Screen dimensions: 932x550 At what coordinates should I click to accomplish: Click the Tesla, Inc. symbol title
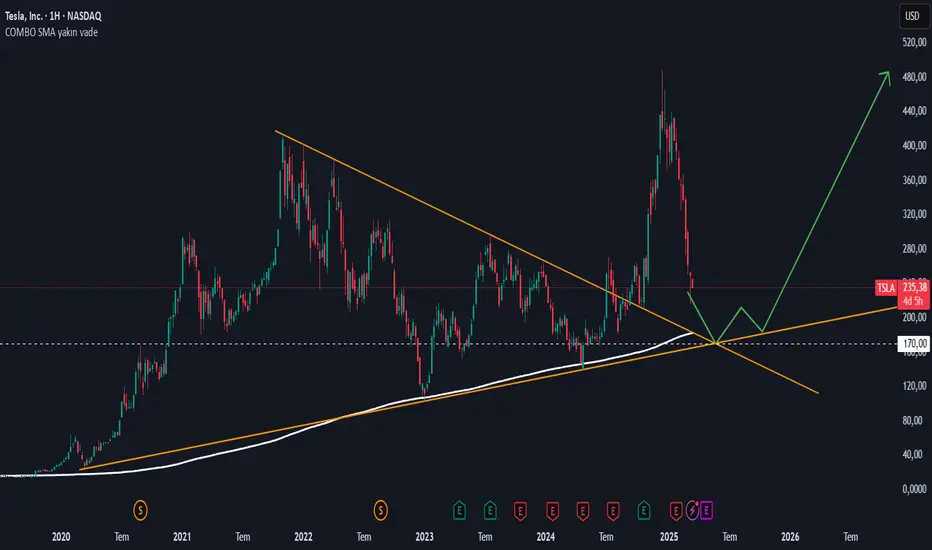(53, 16)
